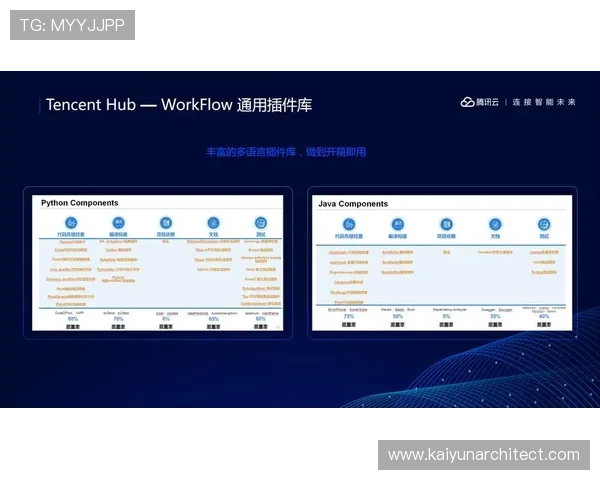600x480 pixels.
Task: Click the Java compile build icon
Action: coord(398,224)
